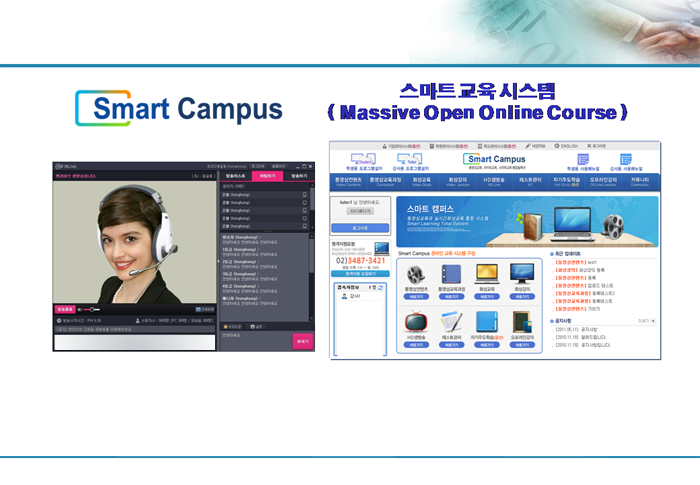The width and height of the screenshot is (700, 485).
Task: Click the speaker volume icon in NLive
Action: coord(79,309)
